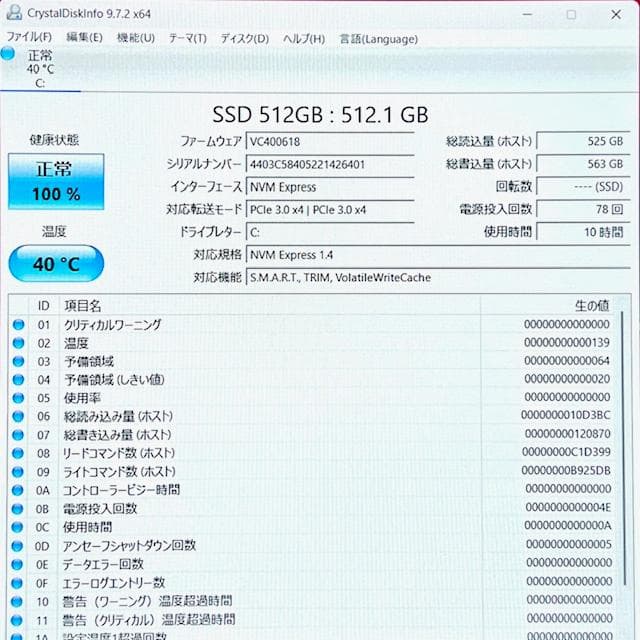Click status icon of アンセーフシャットダウン回数 row
640x640 pixels.
[x=17, y=546]
